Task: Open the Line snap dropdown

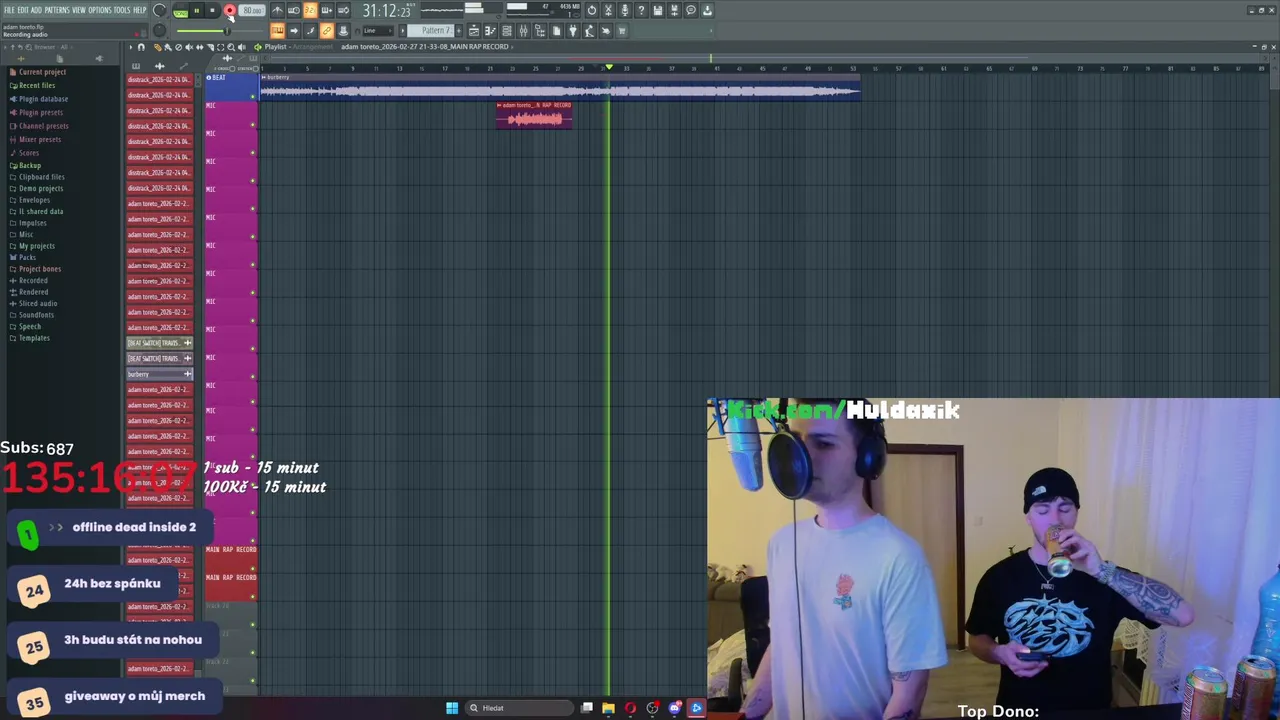Action: click(x=377, y=31)
